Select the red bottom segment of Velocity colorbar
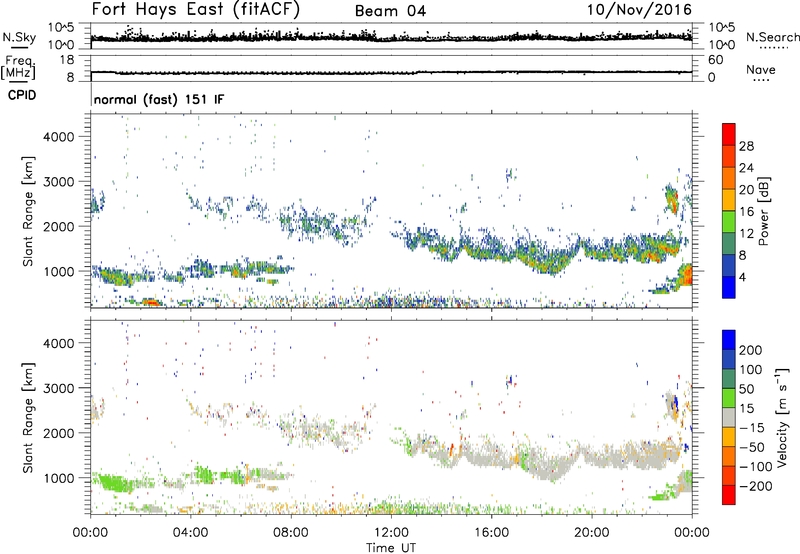Viewport: 800px width, 554px height. [729, 495]
